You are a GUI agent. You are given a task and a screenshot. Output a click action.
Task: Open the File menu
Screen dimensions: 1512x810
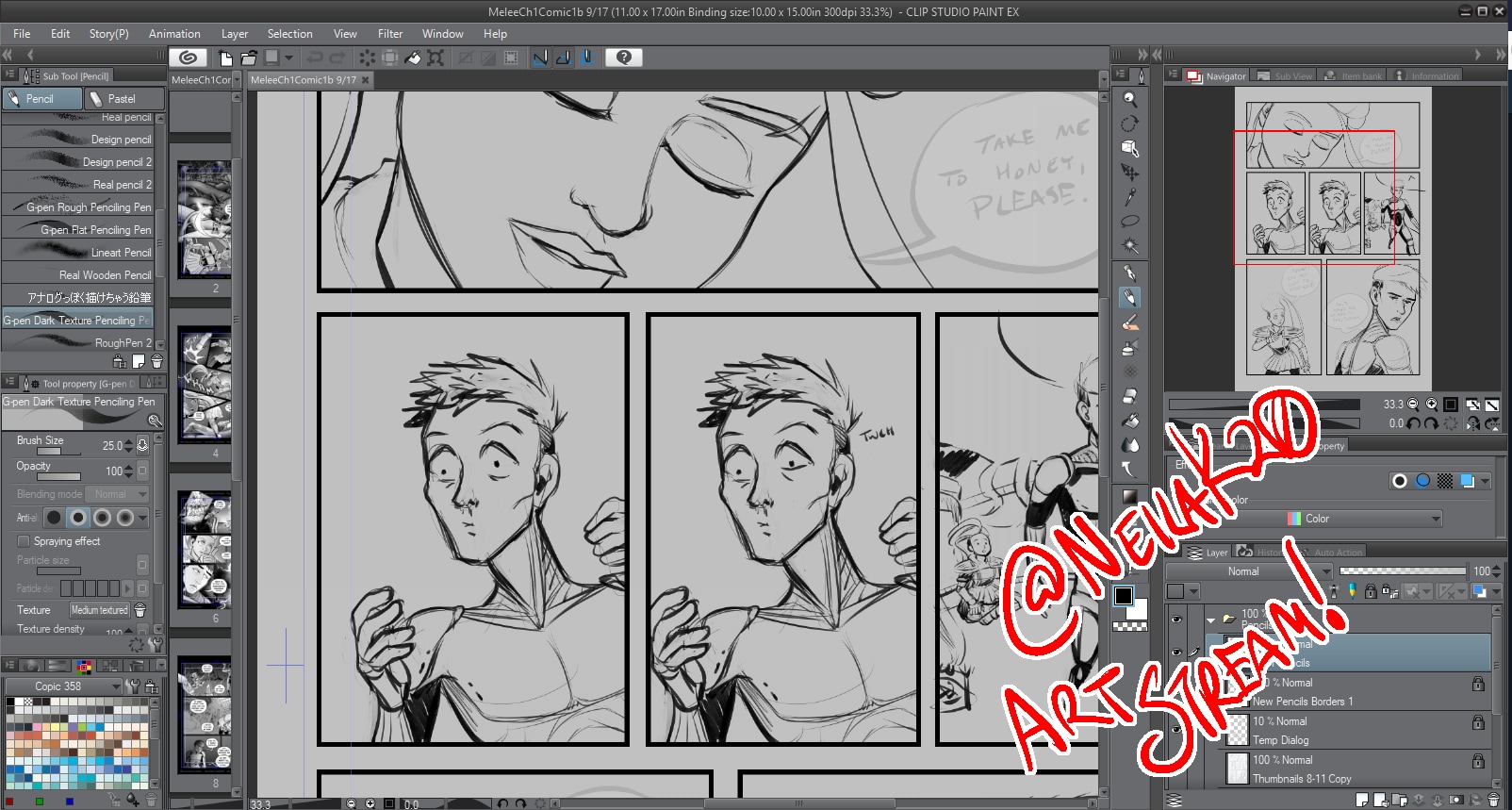[x=22, y=33]
